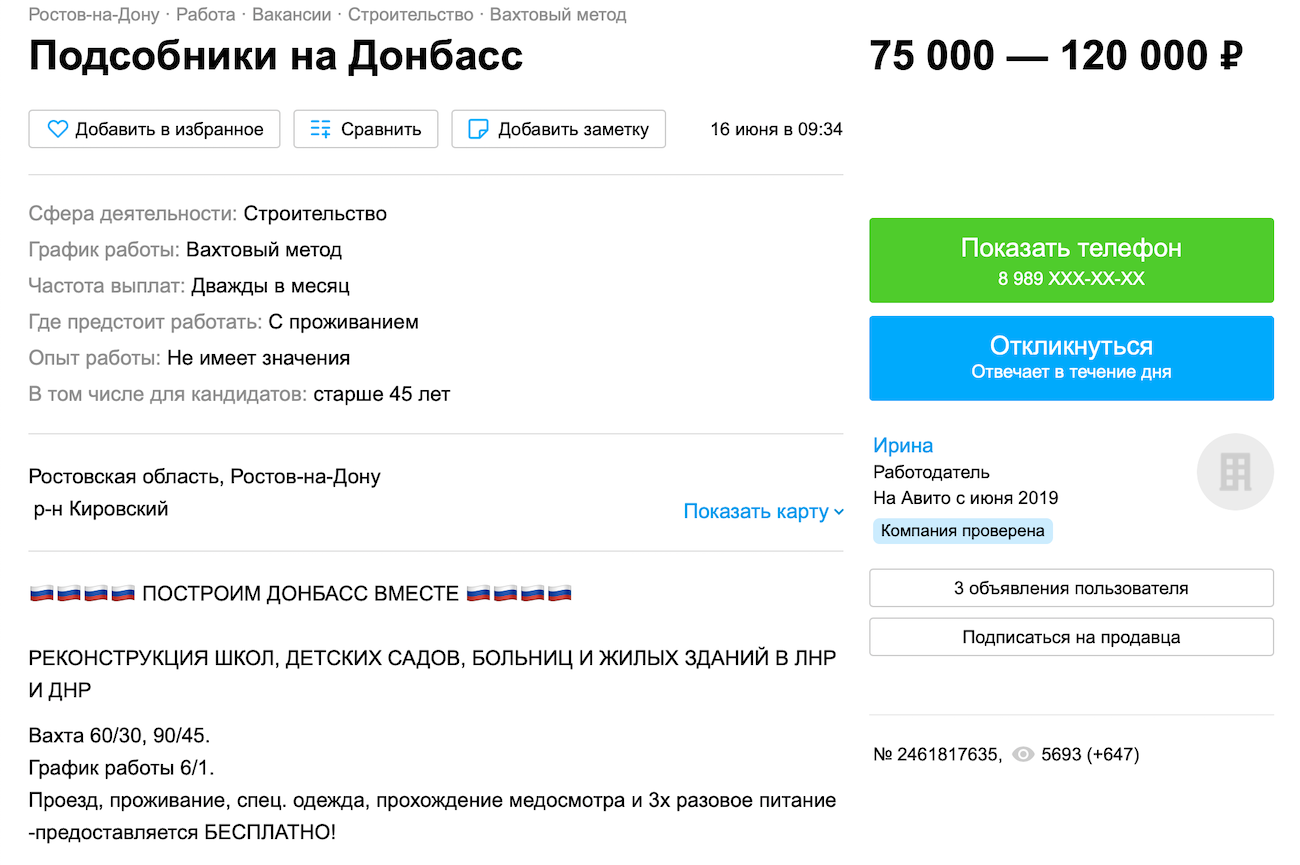
Task: Open Вакансии breadcrumb link
Action: [x=292, y=15]
